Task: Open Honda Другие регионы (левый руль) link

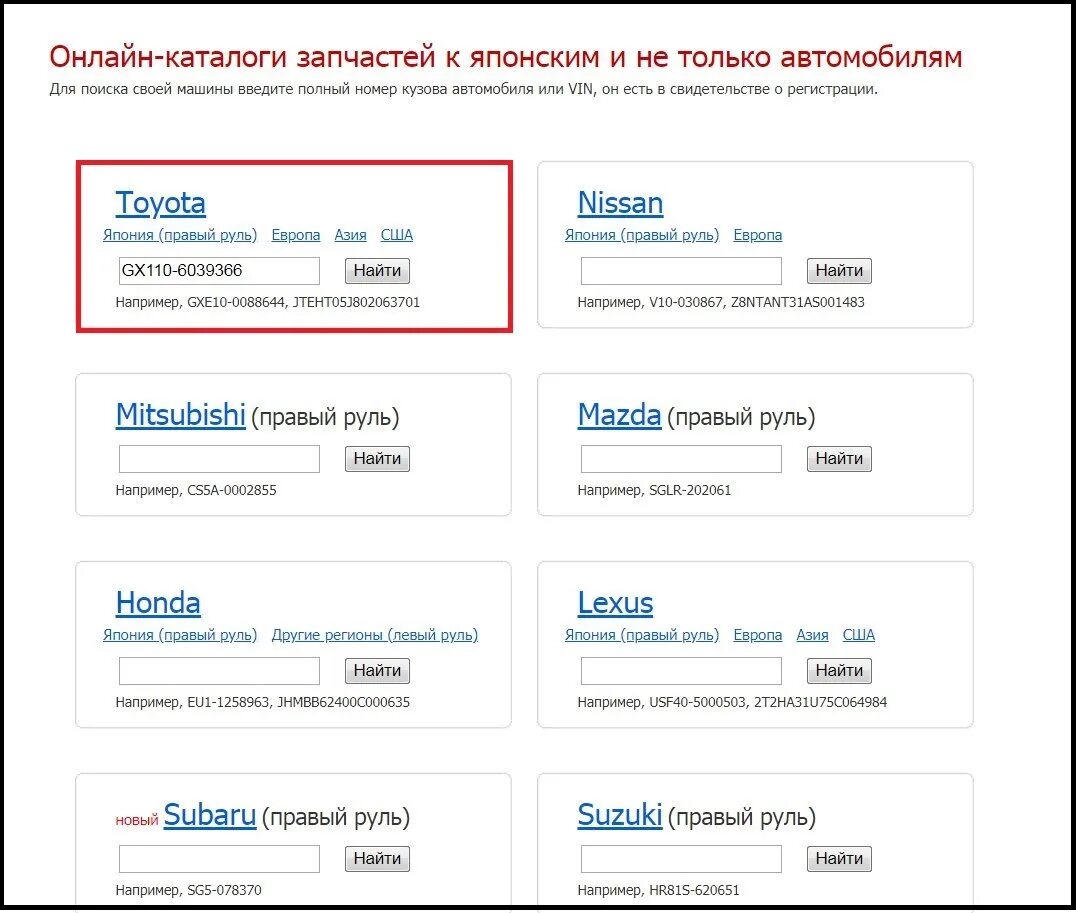Action: 375,635
